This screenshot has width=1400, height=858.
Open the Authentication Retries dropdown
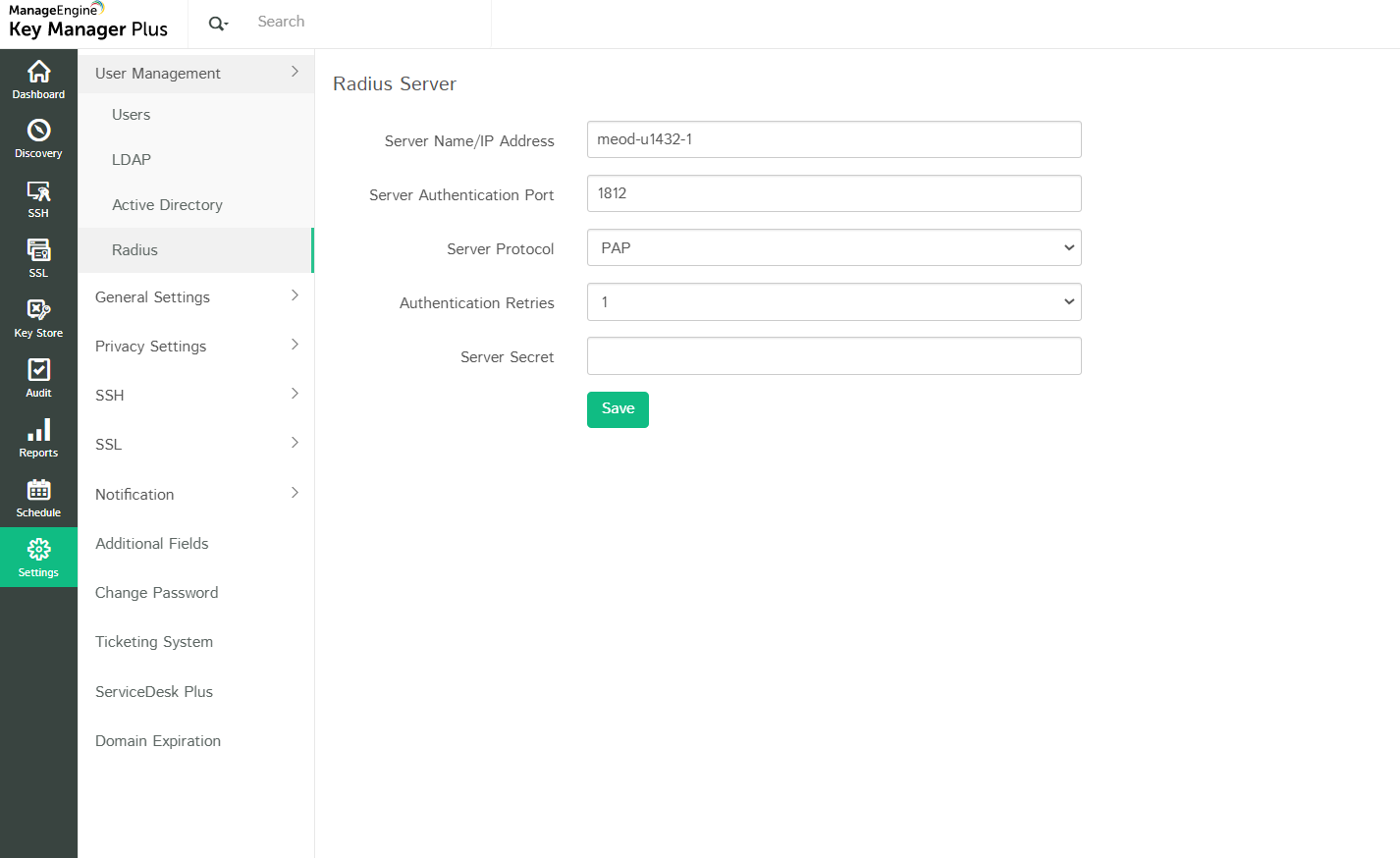834,302
